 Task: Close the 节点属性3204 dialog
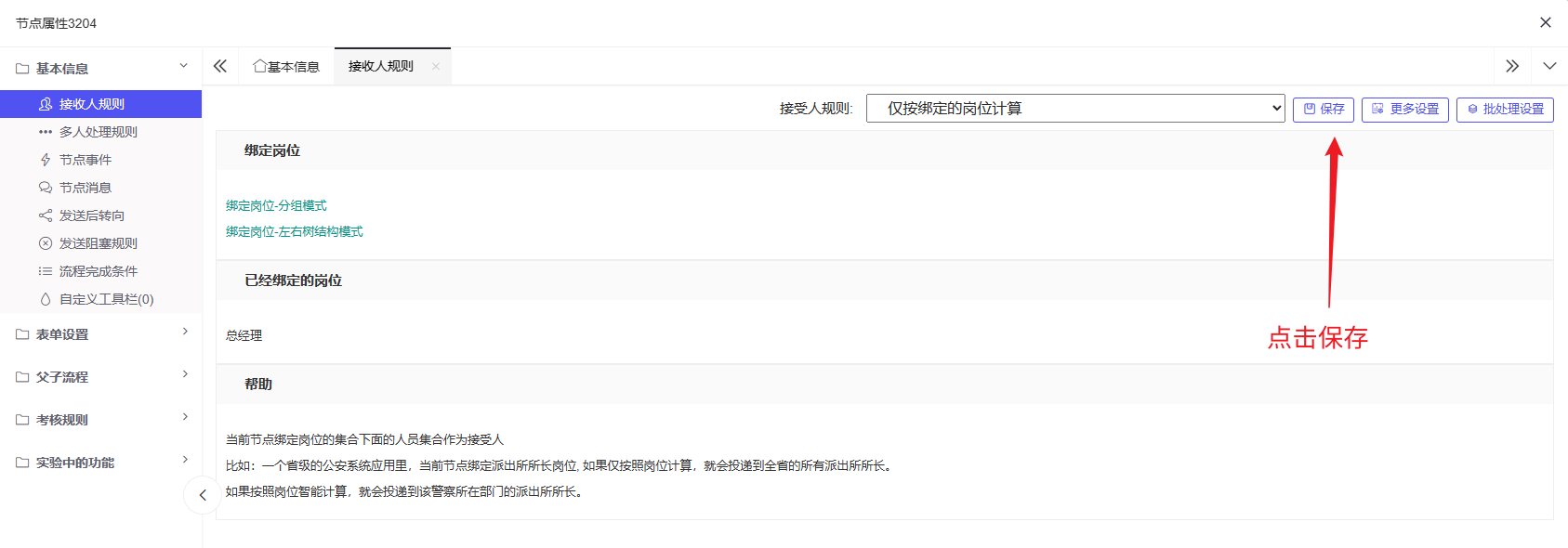tap(1546, 22)
